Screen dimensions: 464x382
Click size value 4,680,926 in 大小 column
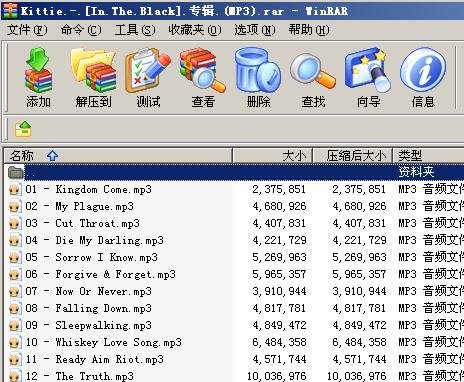click(279, 206)
